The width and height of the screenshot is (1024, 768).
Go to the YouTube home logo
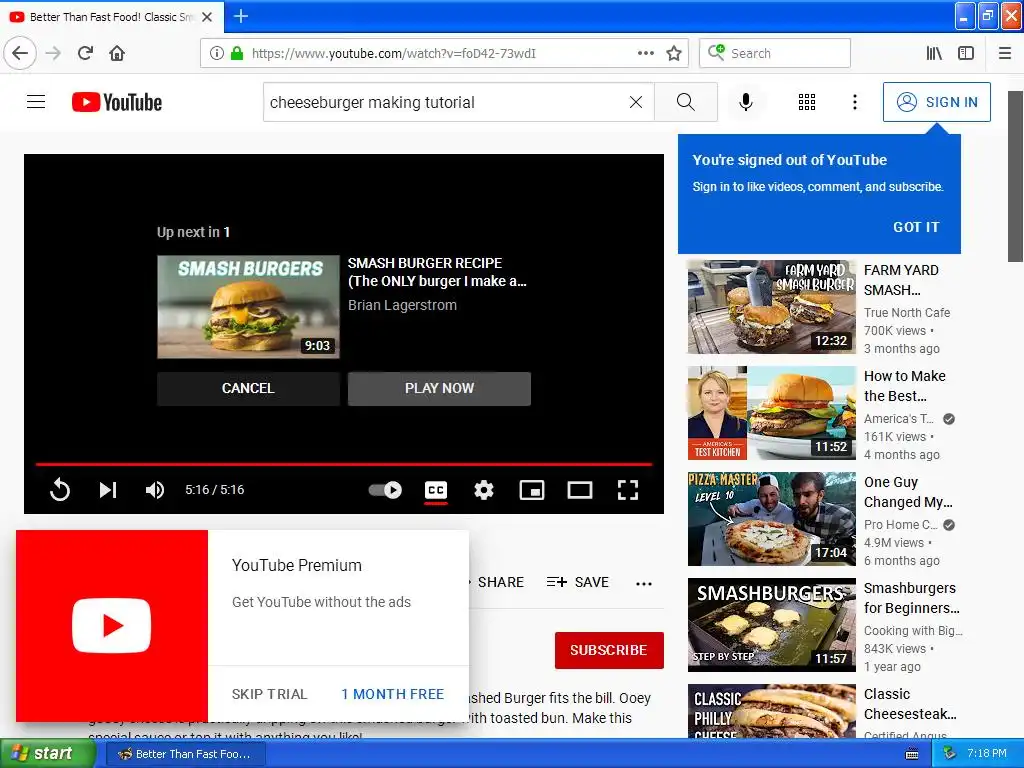pos(117,102)
